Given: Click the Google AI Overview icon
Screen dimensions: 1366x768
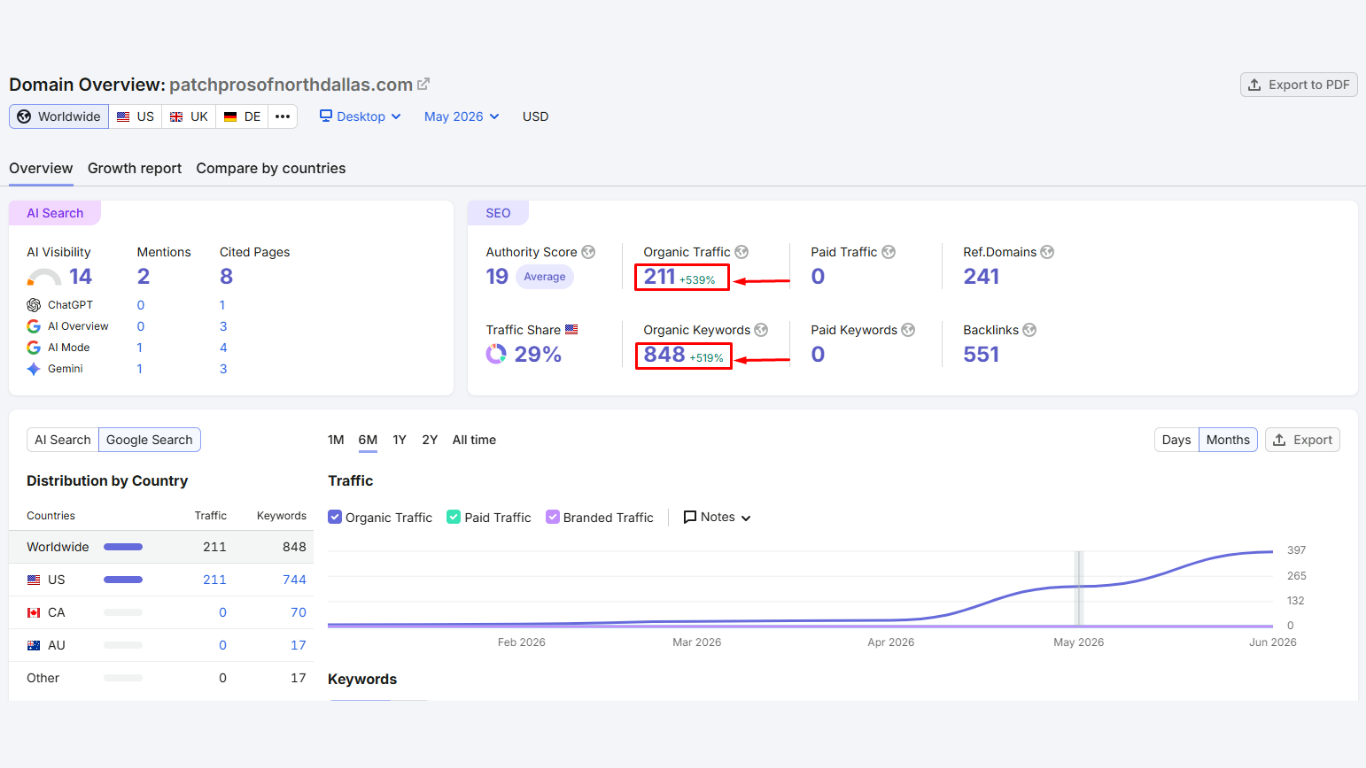Looking at the screenshot, I should (x=34, y=326).
